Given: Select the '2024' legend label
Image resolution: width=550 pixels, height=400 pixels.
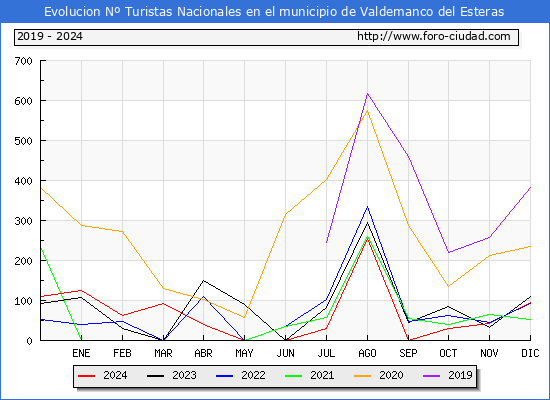Looking at the screenshot, I should (x=115, y=375).
